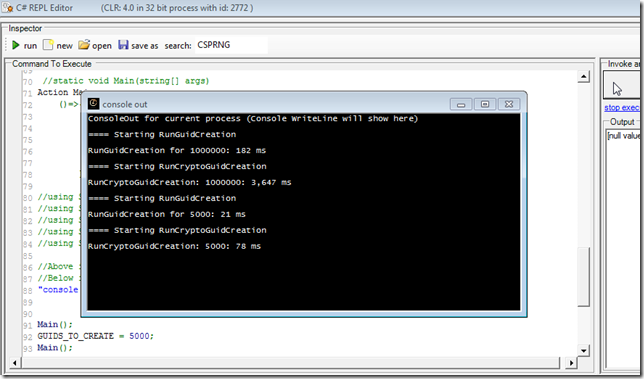Click the left arrow of the horizontal scrollbar

(15, 363)
